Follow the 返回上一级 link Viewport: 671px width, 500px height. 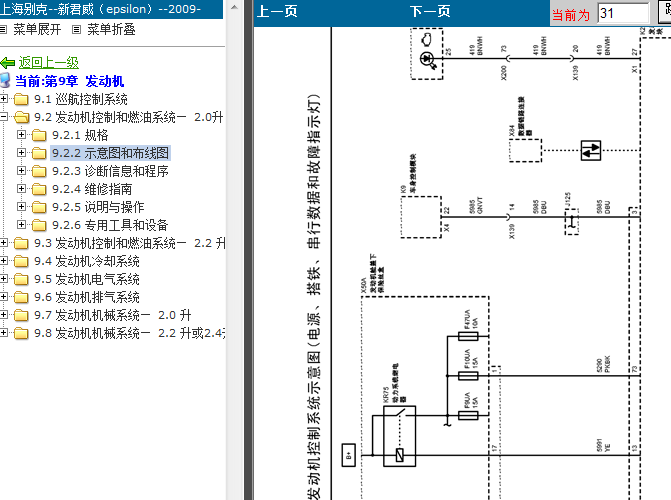tap(48, 62)
